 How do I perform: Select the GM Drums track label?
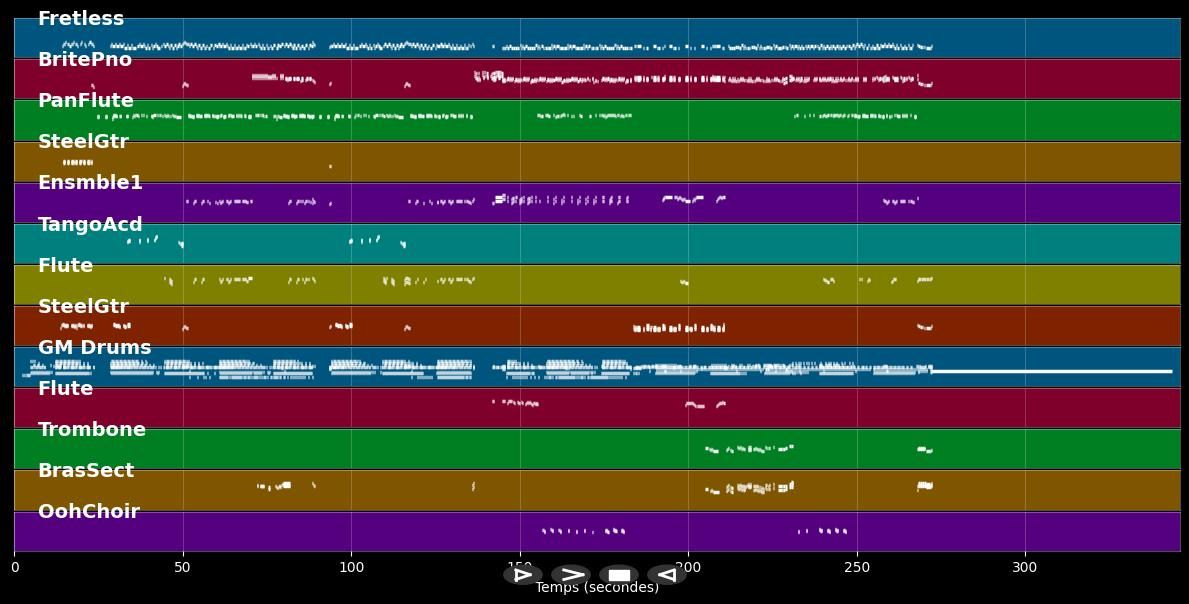[95, 348]
